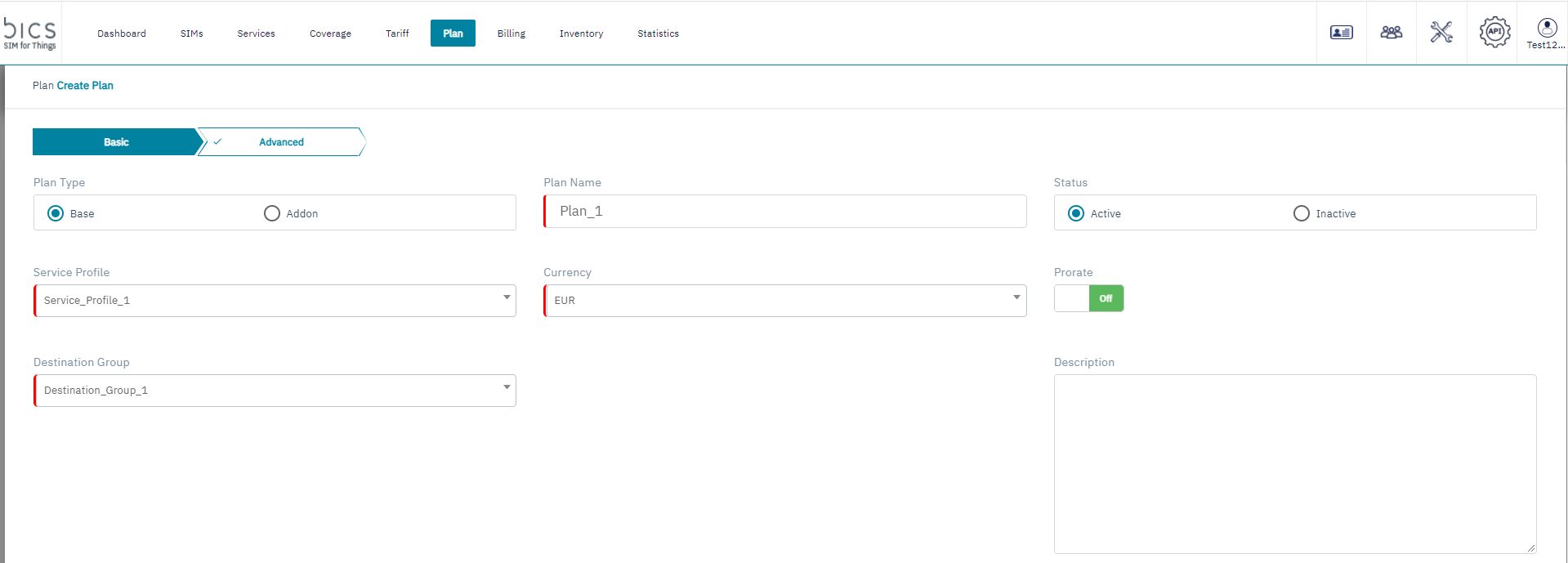Choose the Base plan type option
This screenshot has height=563, width=1568.
(56, 213)
